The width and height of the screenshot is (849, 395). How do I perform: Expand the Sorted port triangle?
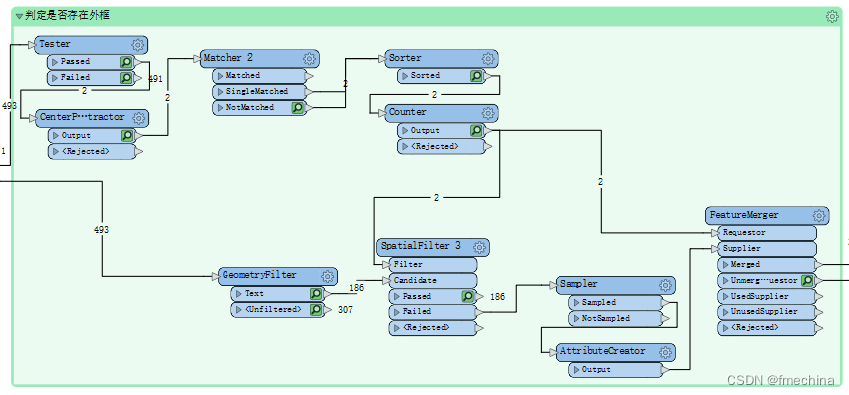coord(406,76)
